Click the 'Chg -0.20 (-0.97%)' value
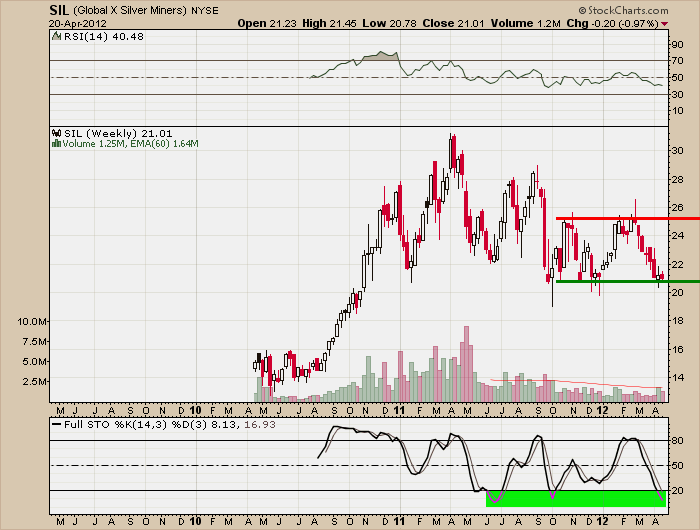700x530 pixels. pos(612,23)
